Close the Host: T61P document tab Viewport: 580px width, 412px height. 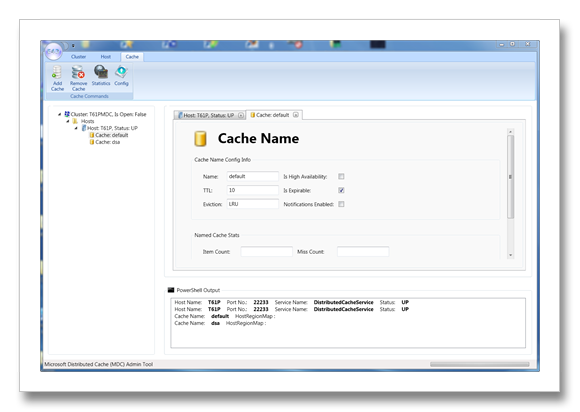point(241,115)
